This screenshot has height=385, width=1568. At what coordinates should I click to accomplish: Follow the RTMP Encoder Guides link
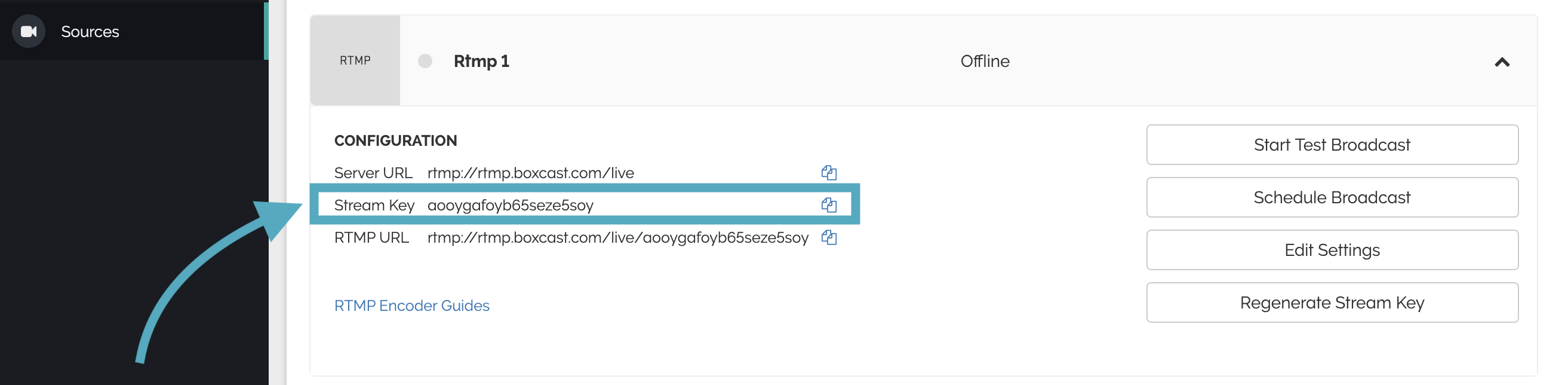click(x=411, y=306)
